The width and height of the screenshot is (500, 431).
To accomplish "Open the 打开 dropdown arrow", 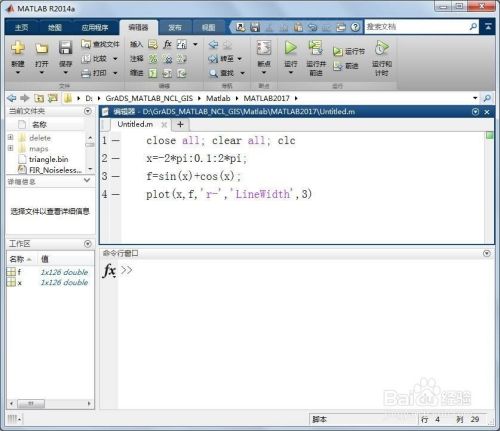I will tap(42, 72).
